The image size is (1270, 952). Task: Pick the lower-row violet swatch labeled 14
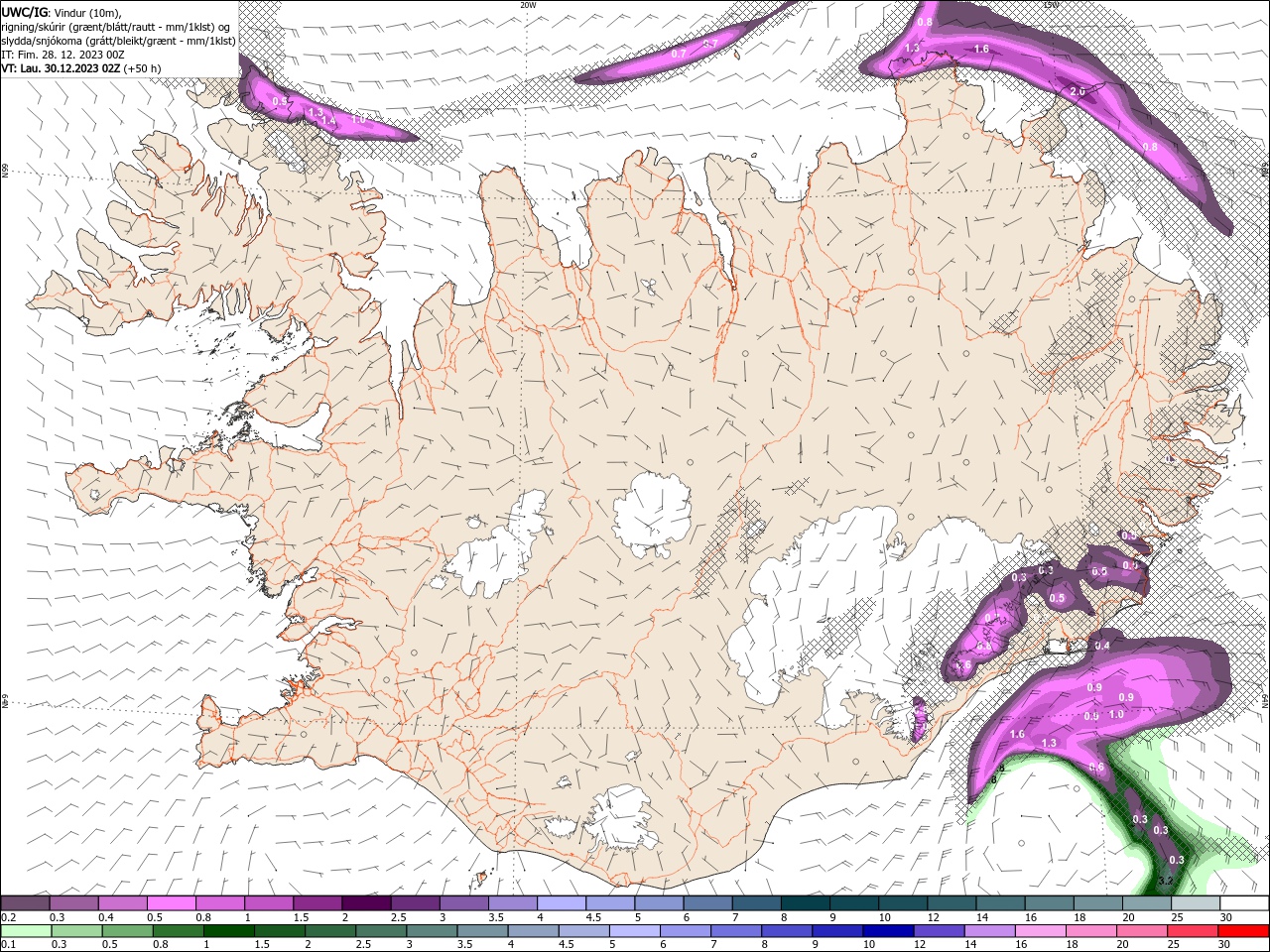tap(987, 930)
